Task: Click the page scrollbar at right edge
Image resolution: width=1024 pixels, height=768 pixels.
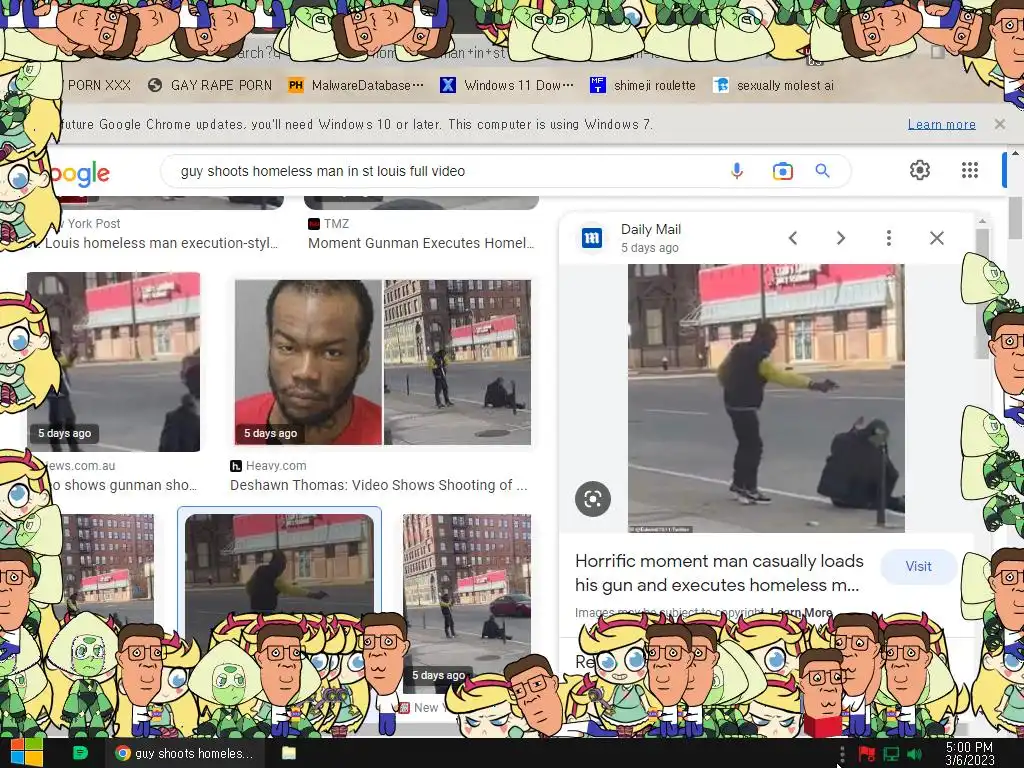Action: [x=1015, y=219]
